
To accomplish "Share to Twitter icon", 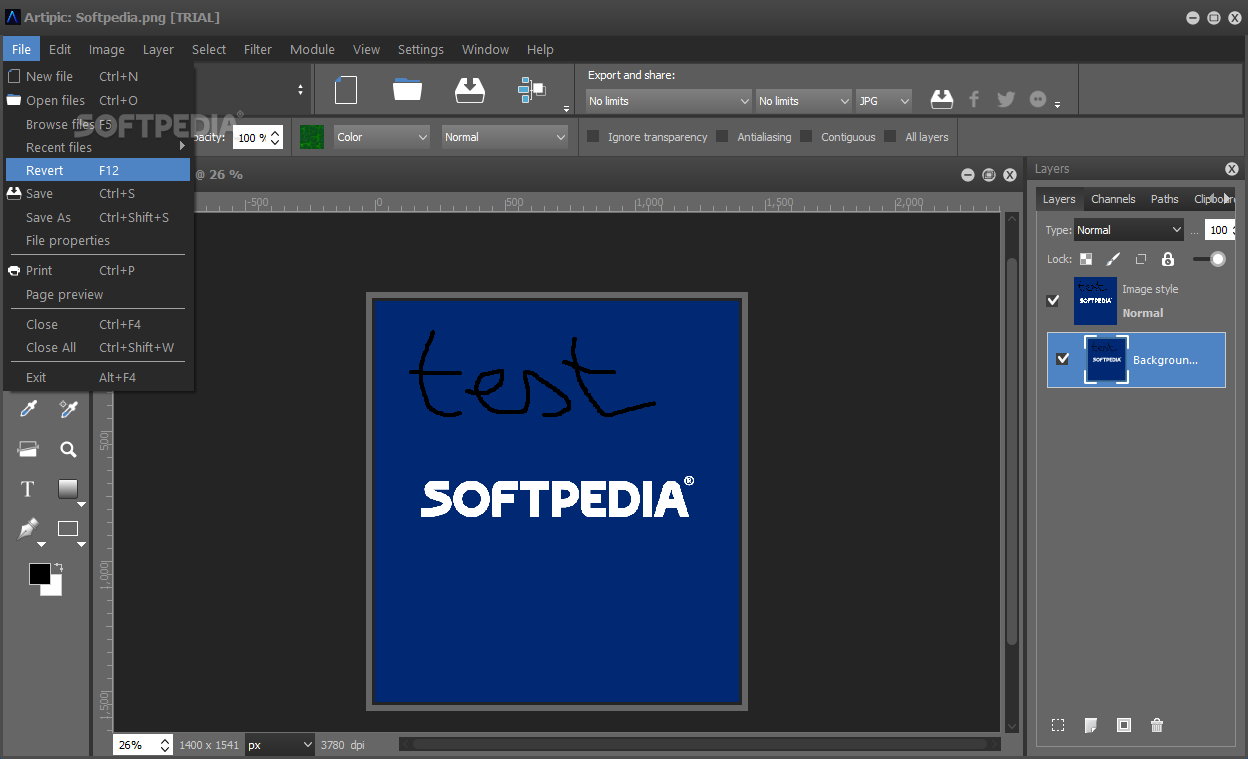I will coord(1006,100).
